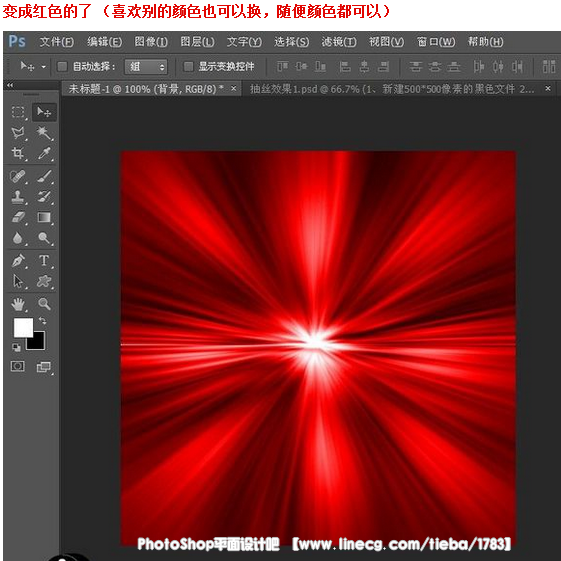Open the 文字(Y) menu
561x561 pixels.
(244, 42)
